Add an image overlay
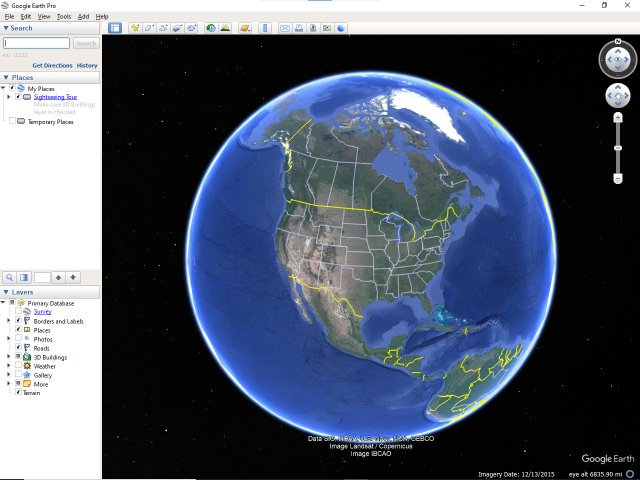Viewport: 640px width, 480px height. (177, 28)
